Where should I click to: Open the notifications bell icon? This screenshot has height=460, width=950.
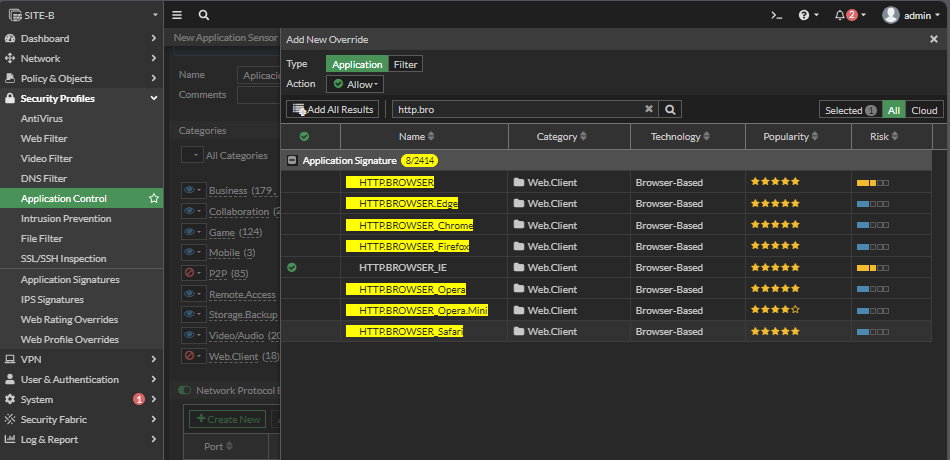point(840,15)
